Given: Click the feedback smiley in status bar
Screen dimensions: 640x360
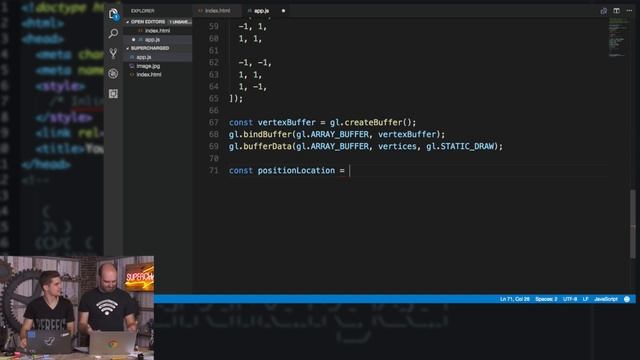Looking at the screenshot, I should 627,299.
